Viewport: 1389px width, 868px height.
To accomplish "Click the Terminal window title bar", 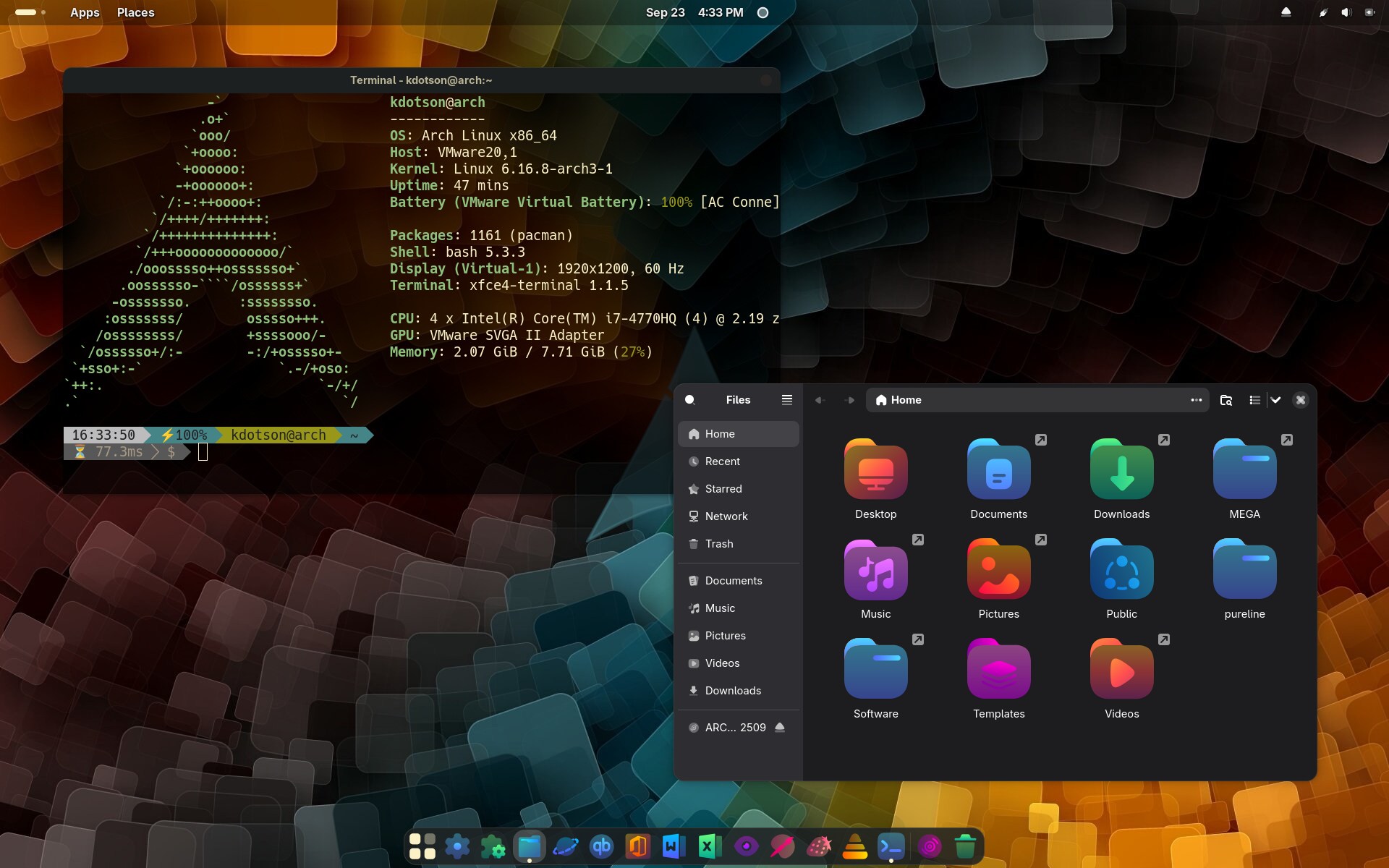I will (421, 80).
